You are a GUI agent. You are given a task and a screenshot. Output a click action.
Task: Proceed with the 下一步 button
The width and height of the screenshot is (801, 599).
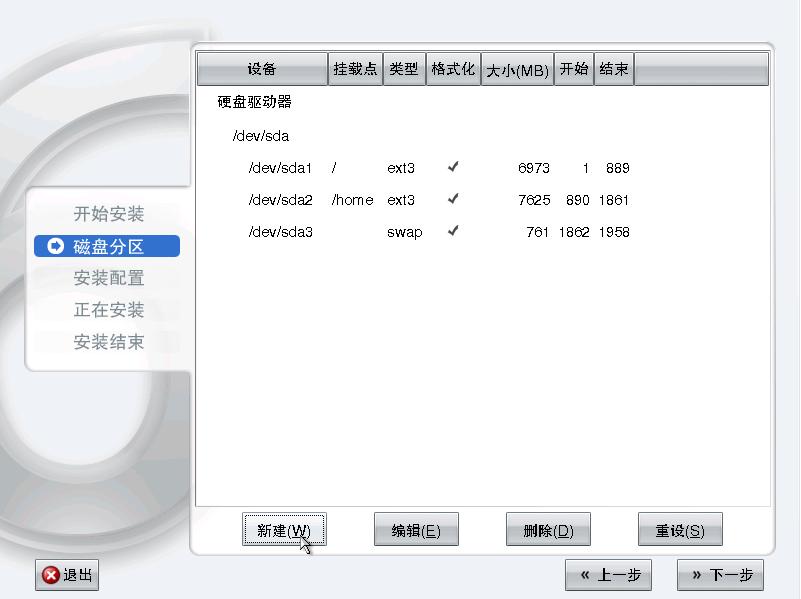pos(720,575)
